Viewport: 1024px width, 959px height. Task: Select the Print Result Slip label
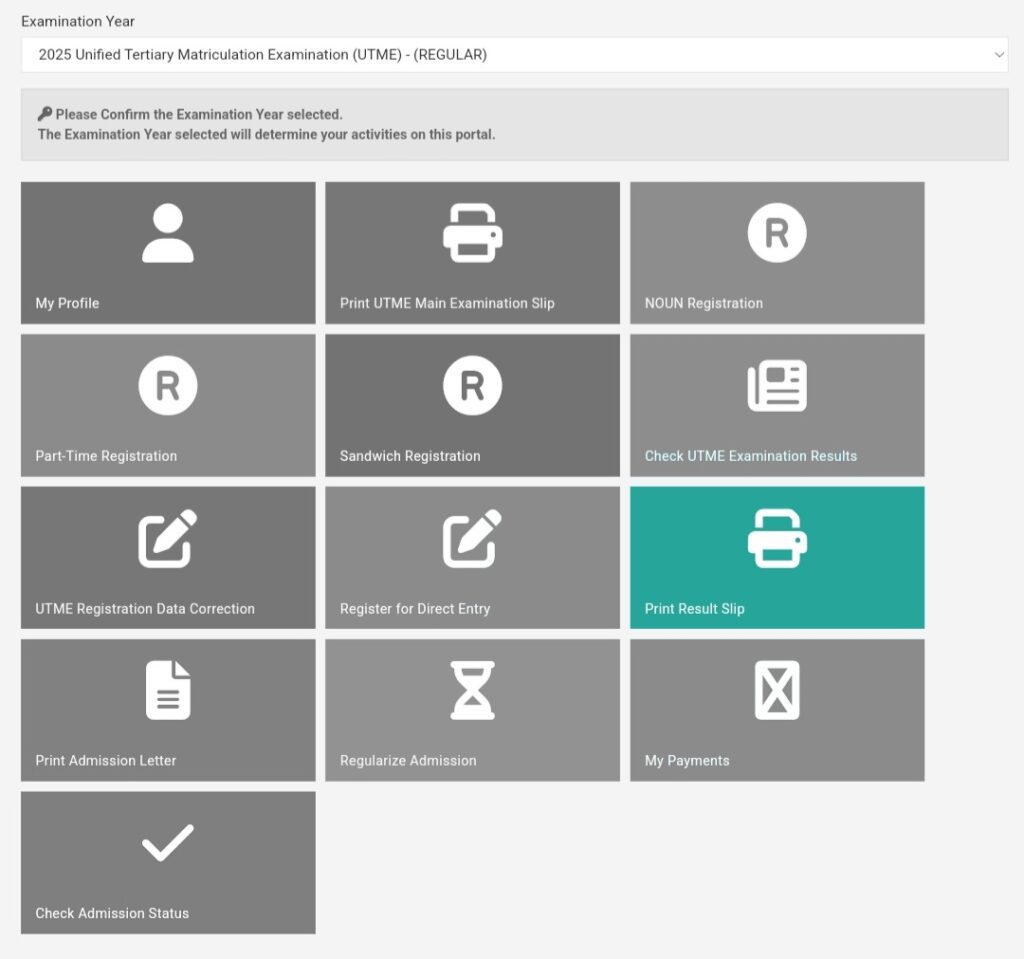pos(694,609)
